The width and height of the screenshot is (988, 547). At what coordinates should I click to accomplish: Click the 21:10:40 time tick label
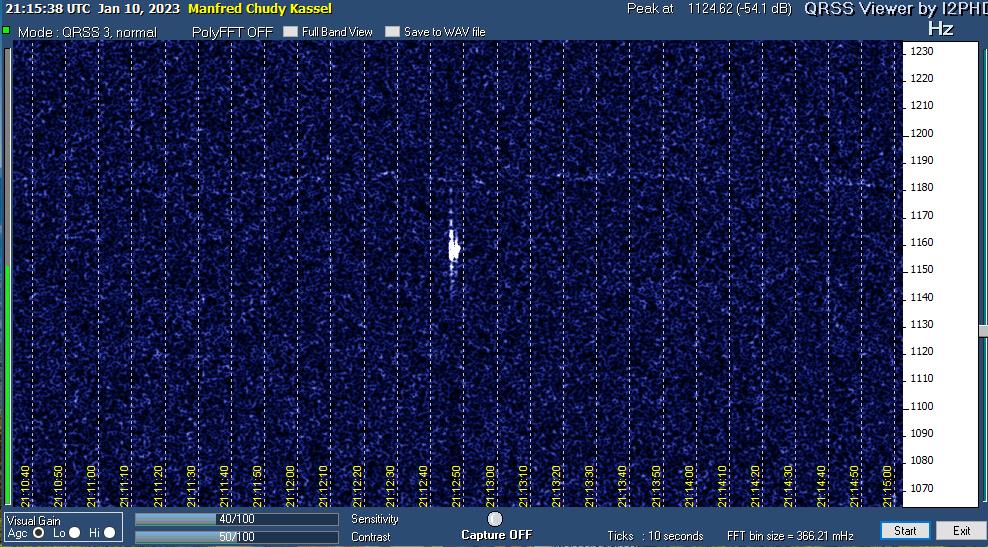[25, 487]
